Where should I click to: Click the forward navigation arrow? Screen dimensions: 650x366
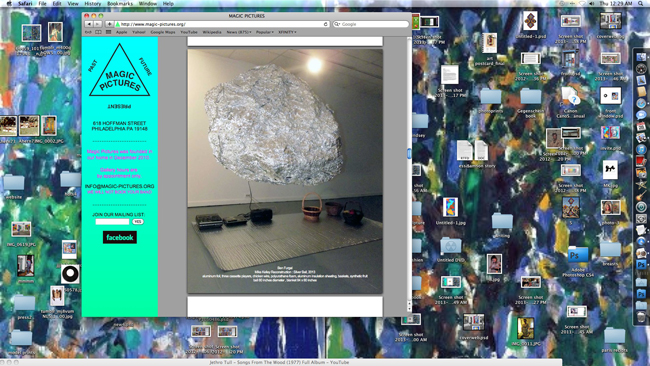tap(97, 24)
